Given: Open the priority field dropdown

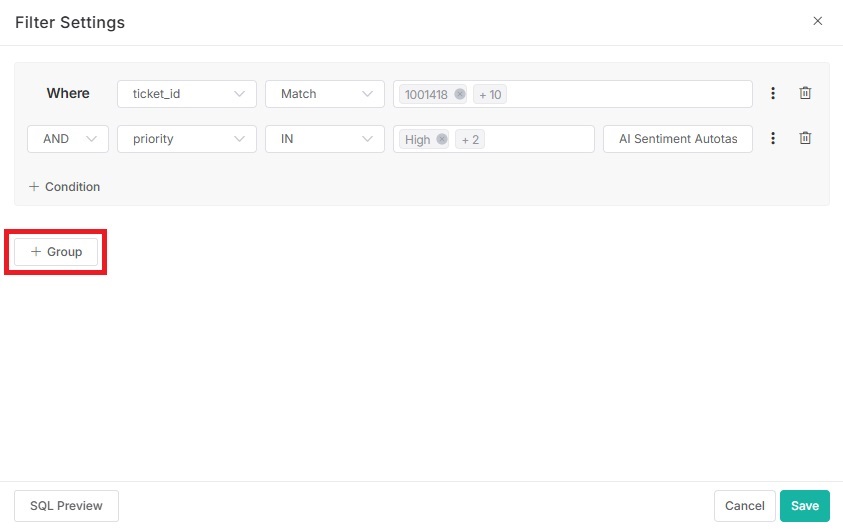Looking at the screenshot, I should coord(187,139).
